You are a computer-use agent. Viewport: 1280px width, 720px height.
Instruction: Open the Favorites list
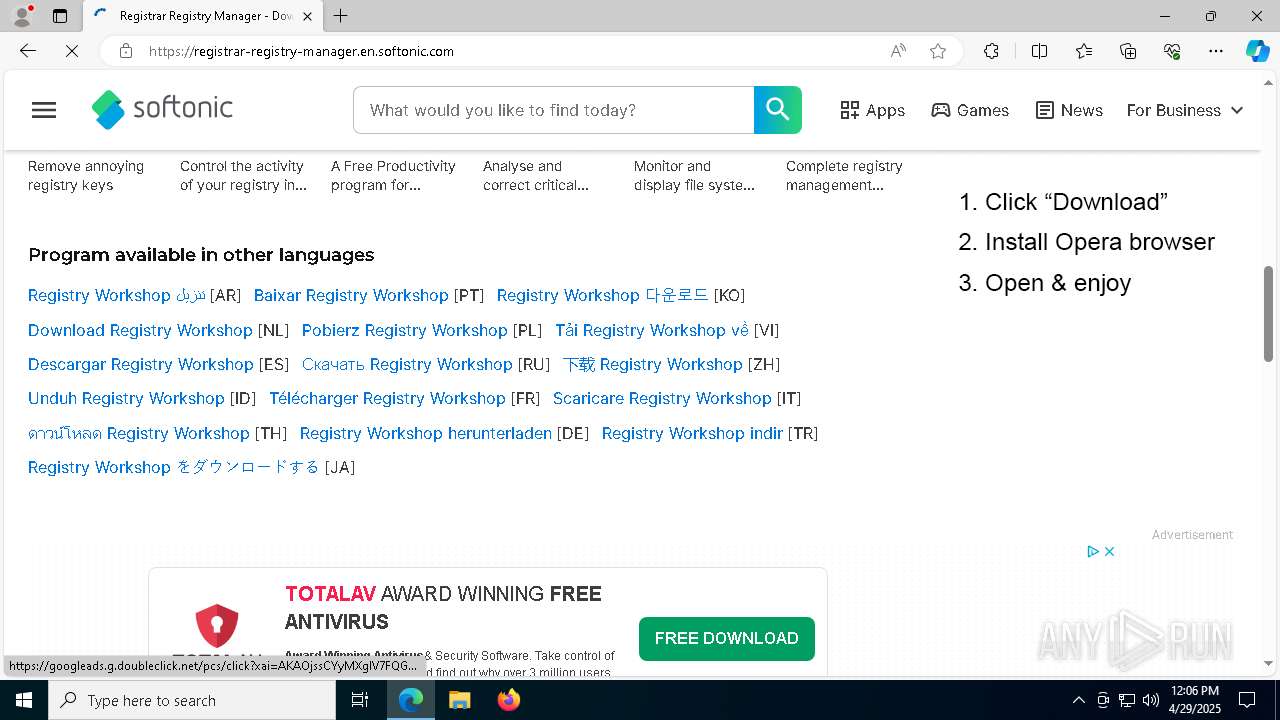1084,51
